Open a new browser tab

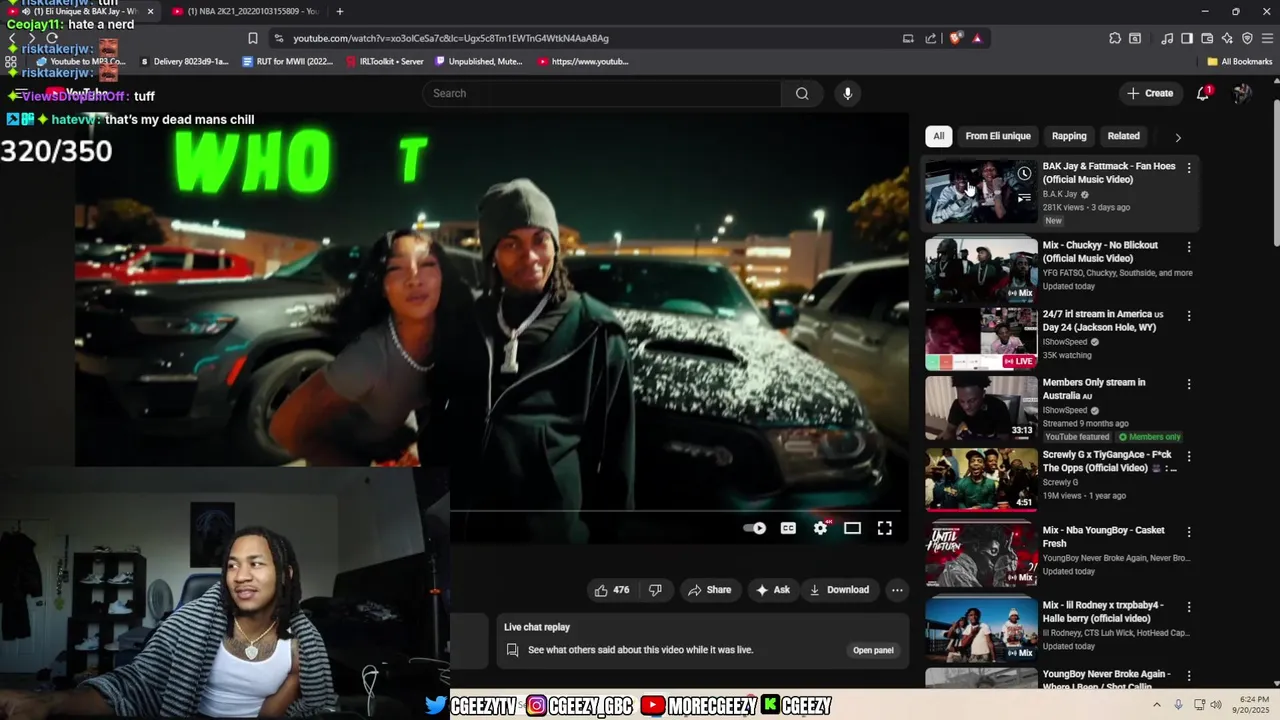[340, 11]
